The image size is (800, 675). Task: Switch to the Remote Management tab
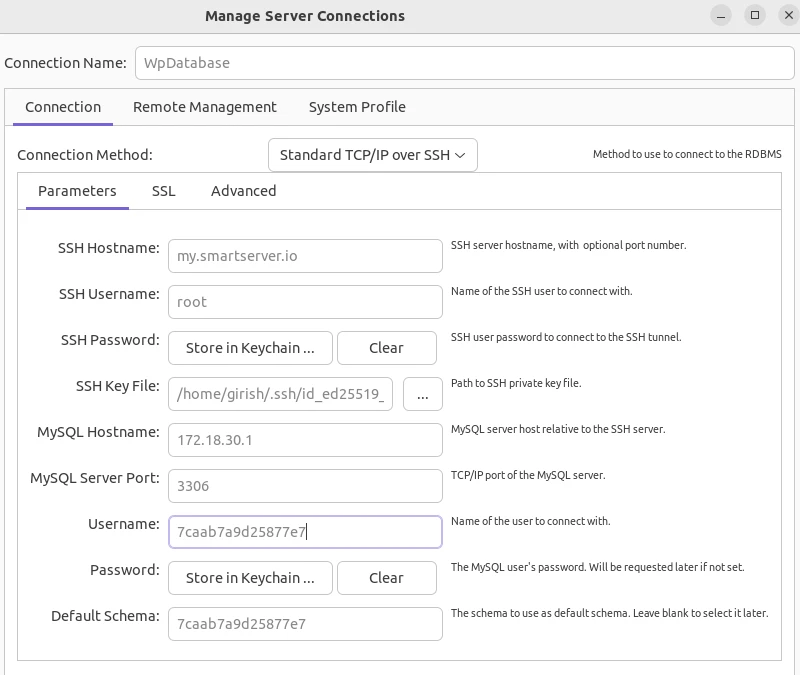[x=205, y=107]
